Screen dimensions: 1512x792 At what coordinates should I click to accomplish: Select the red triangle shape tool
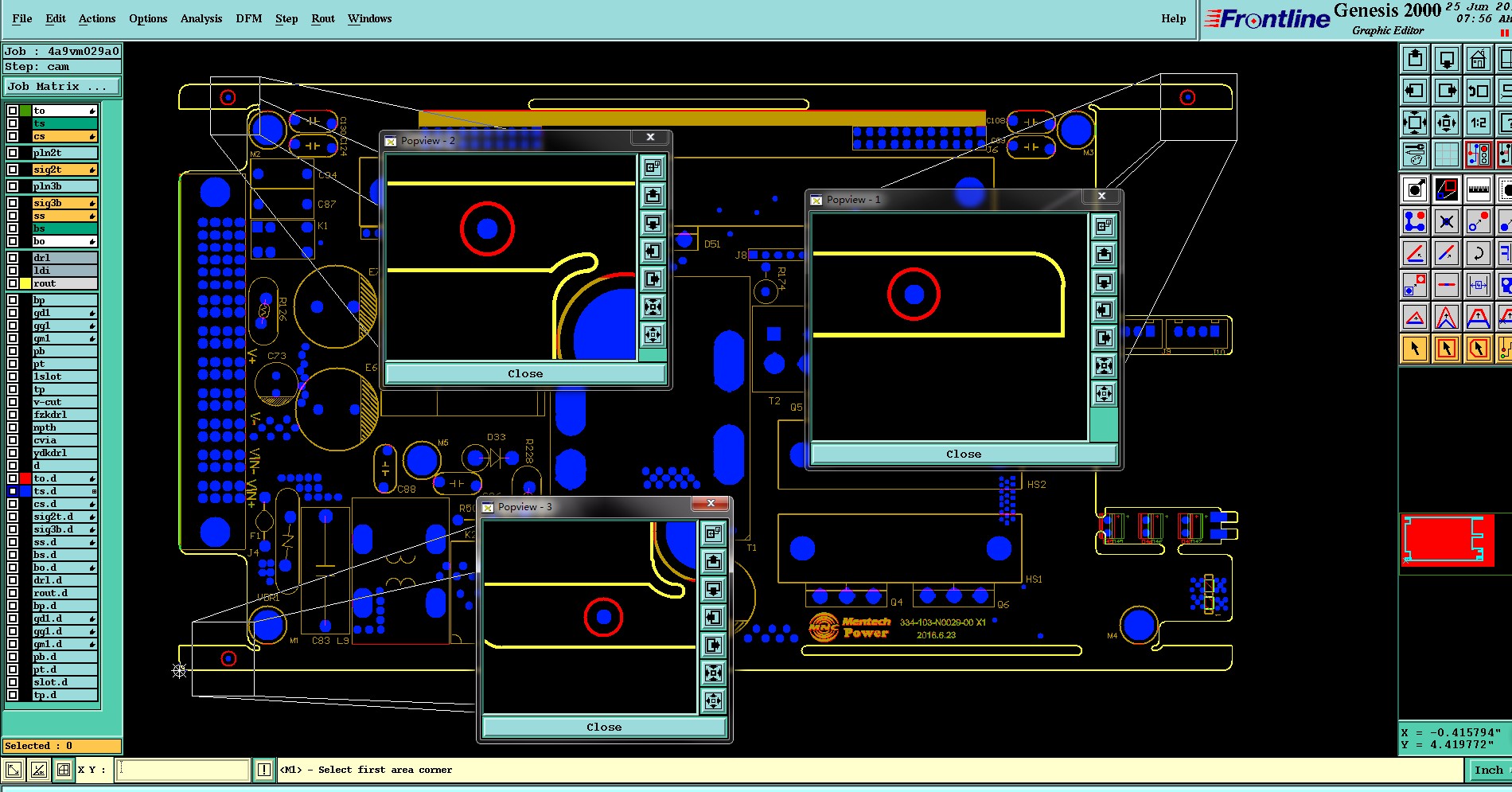point(1415,317)
